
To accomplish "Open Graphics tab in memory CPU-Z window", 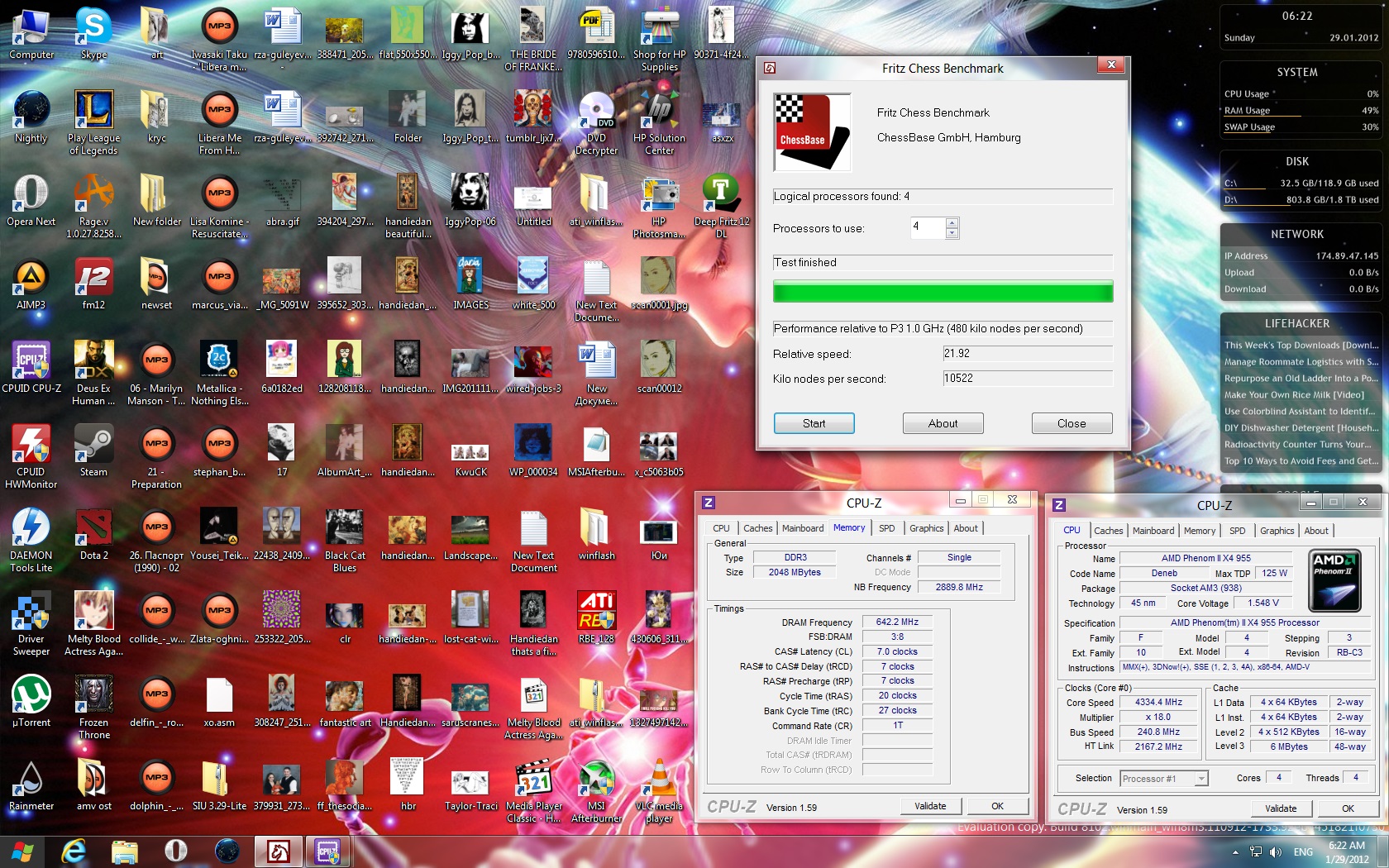I will click(926, 528).
